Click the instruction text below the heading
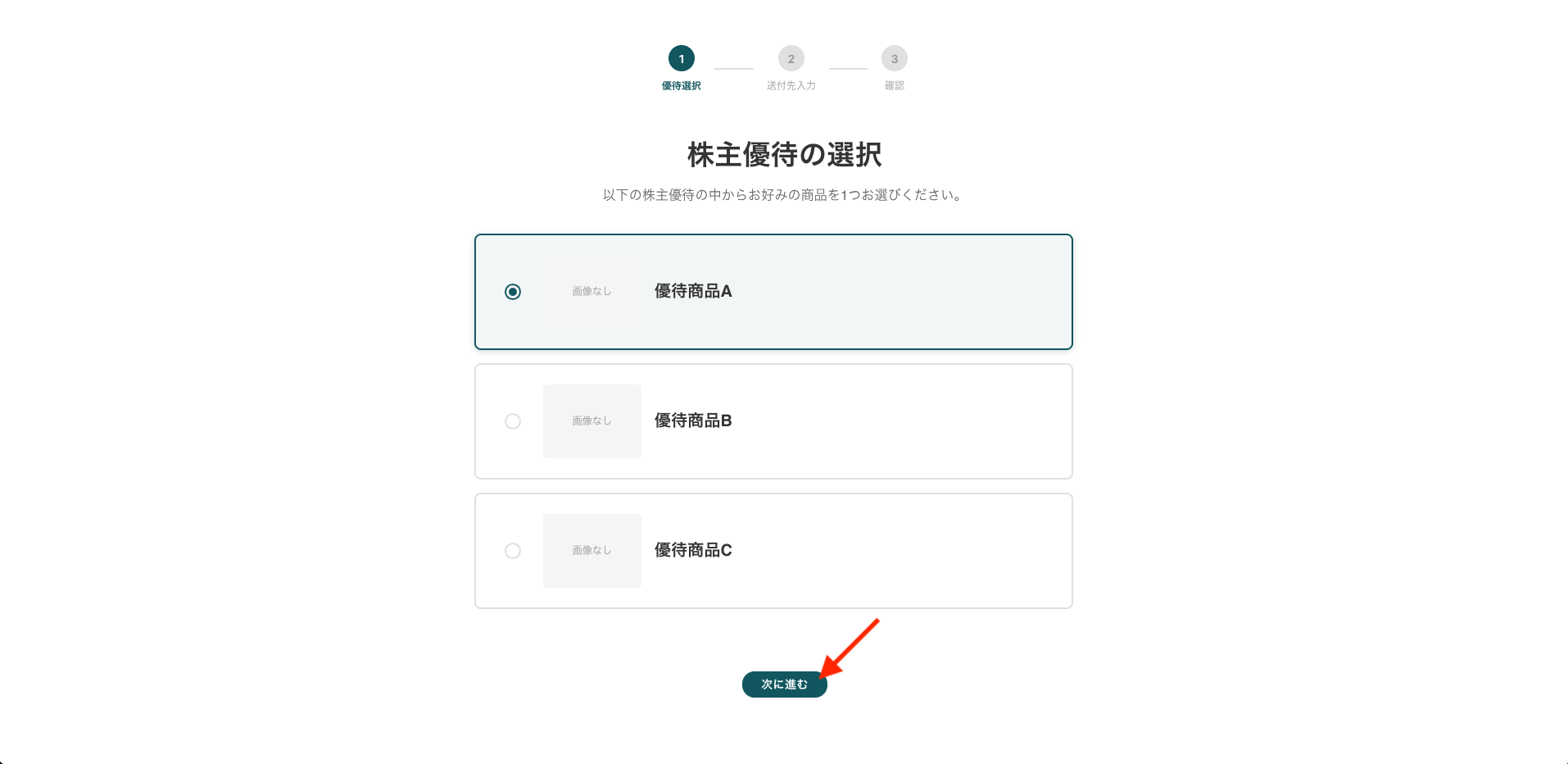This screenshot has width=1568, height=764. click(783, 195)
